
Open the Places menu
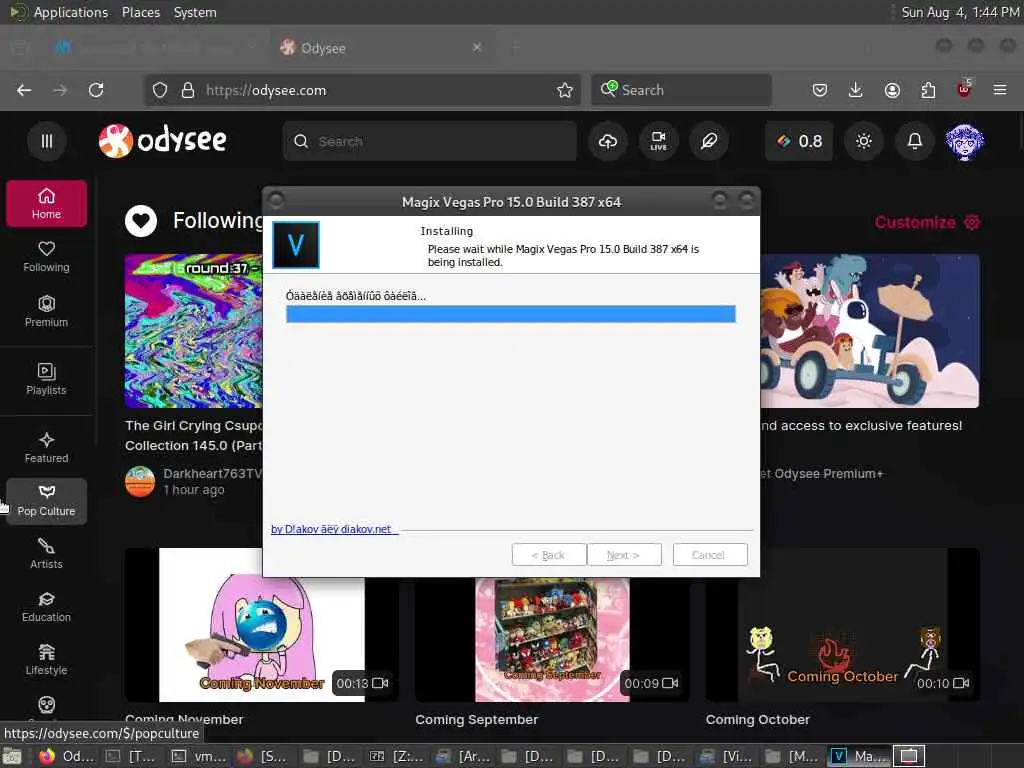click(140, 12)
